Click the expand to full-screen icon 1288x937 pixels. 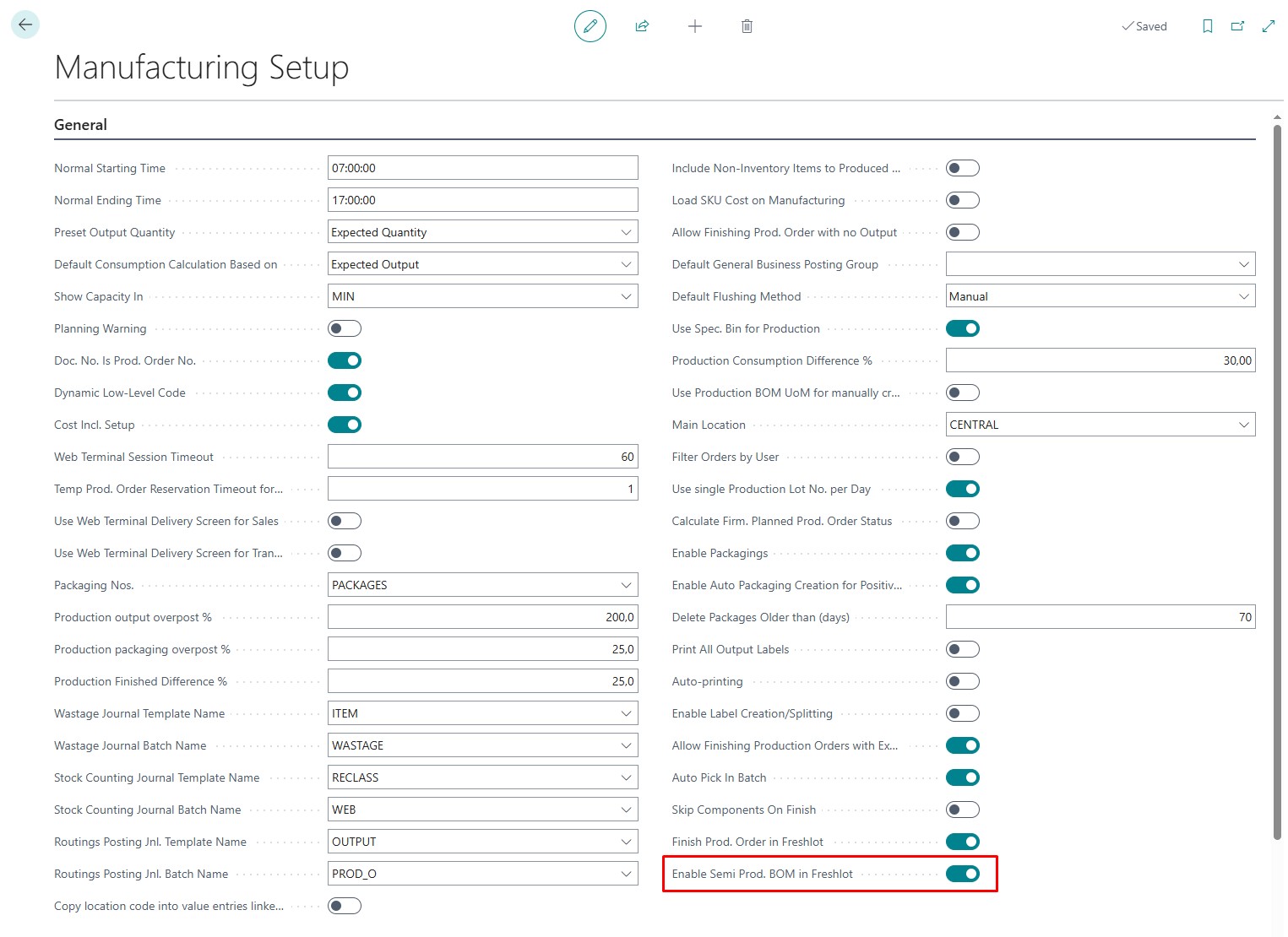tap(1269, 26)
